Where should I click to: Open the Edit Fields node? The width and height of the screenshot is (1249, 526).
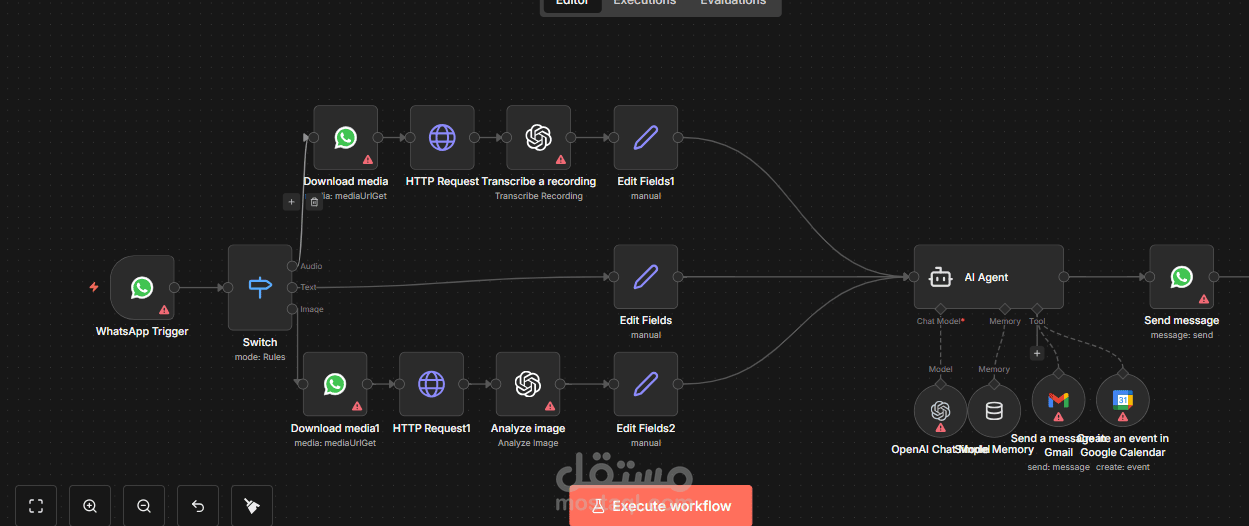pos(646,277)
